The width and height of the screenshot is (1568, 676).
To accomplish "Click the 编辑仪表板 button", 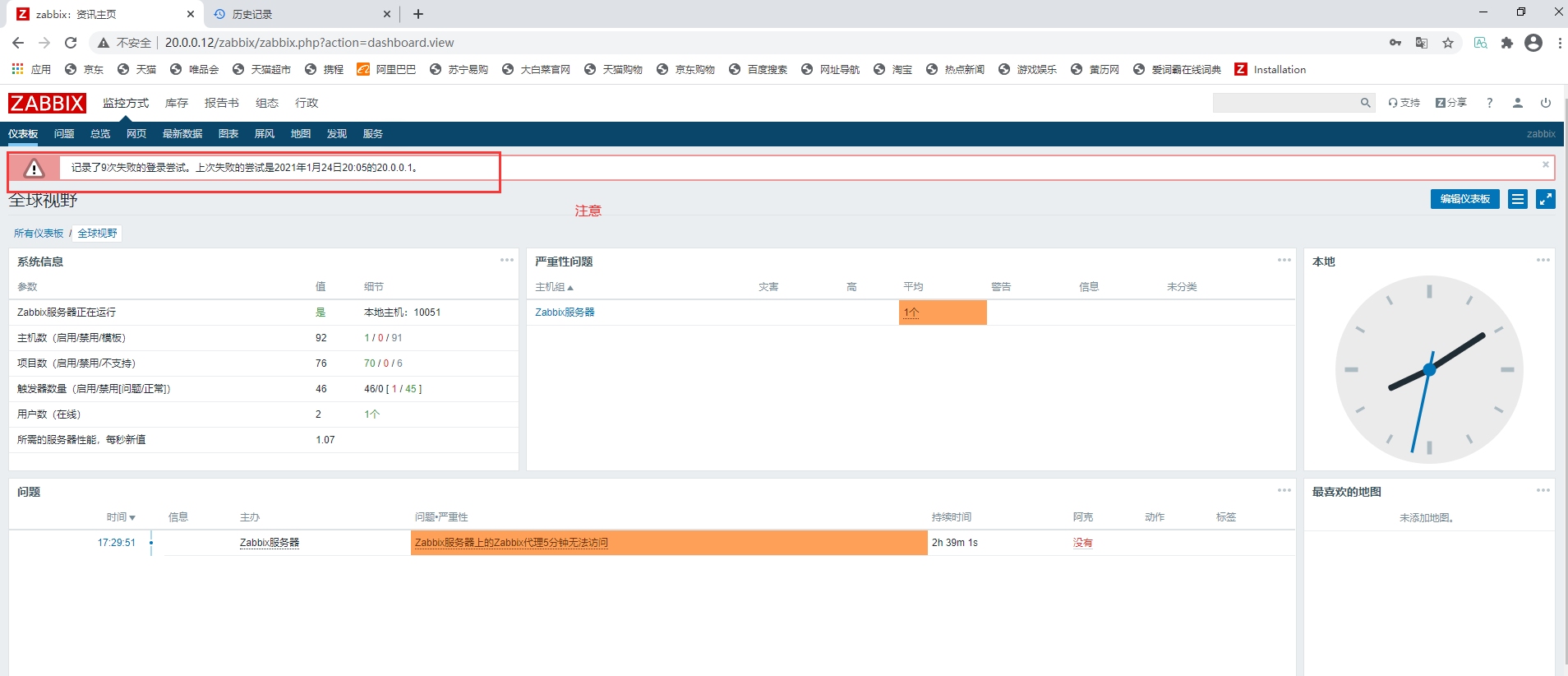I will [x=1465, y=199].
